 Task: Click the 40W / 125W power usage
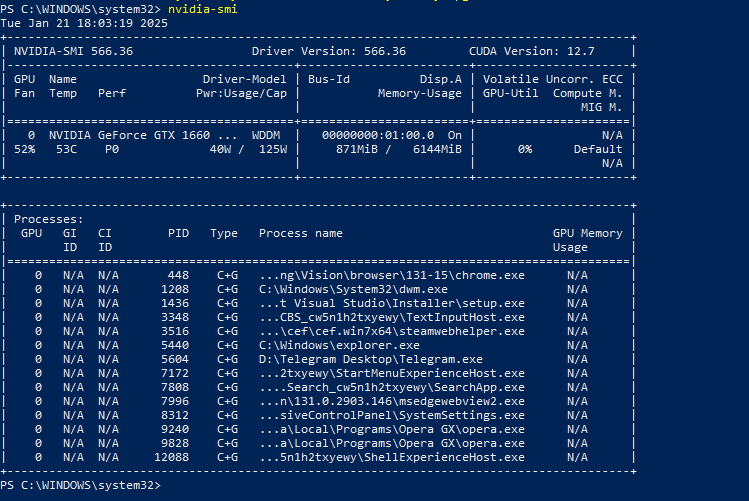pyautogui.click(x=248, y=149)
